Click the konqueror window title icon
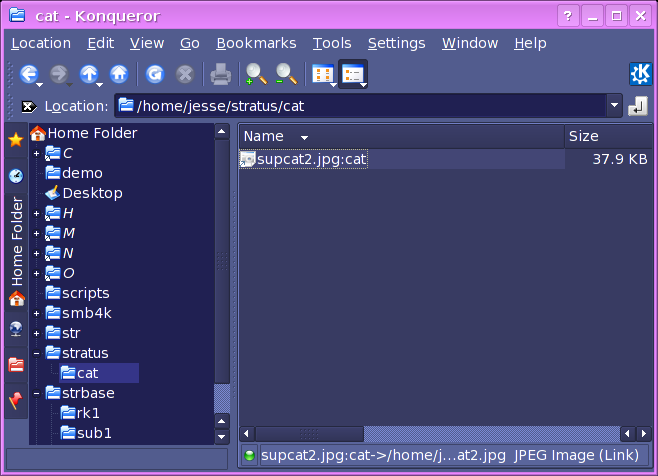Viewport: 658px width, 476px height. tap(17, 15)
